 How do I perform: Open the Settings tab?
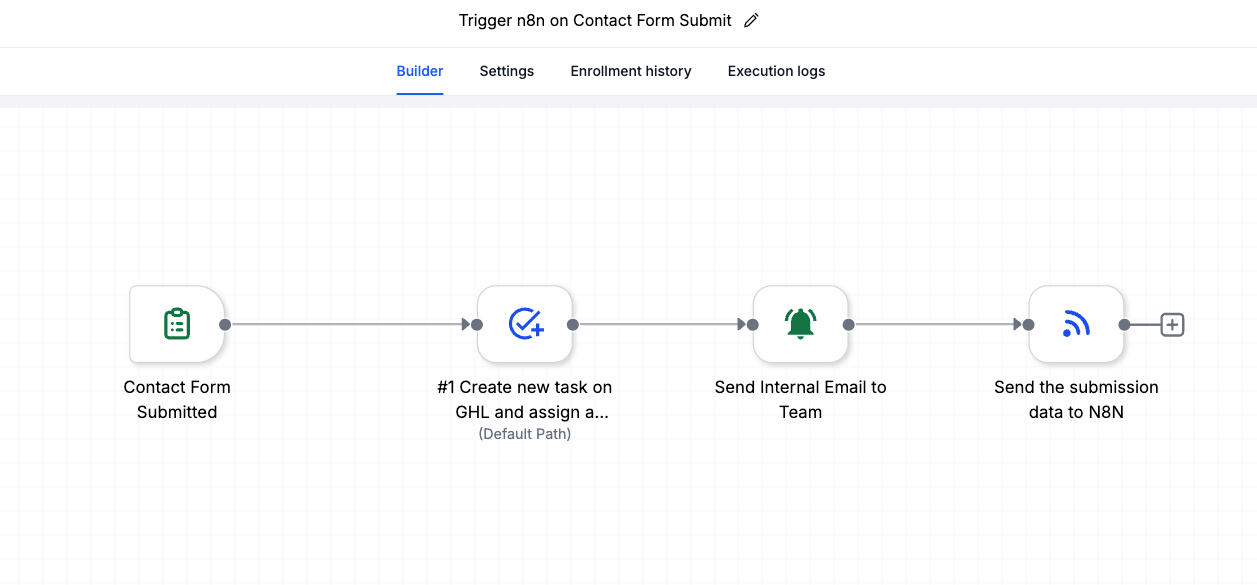[x=507, y=71]
